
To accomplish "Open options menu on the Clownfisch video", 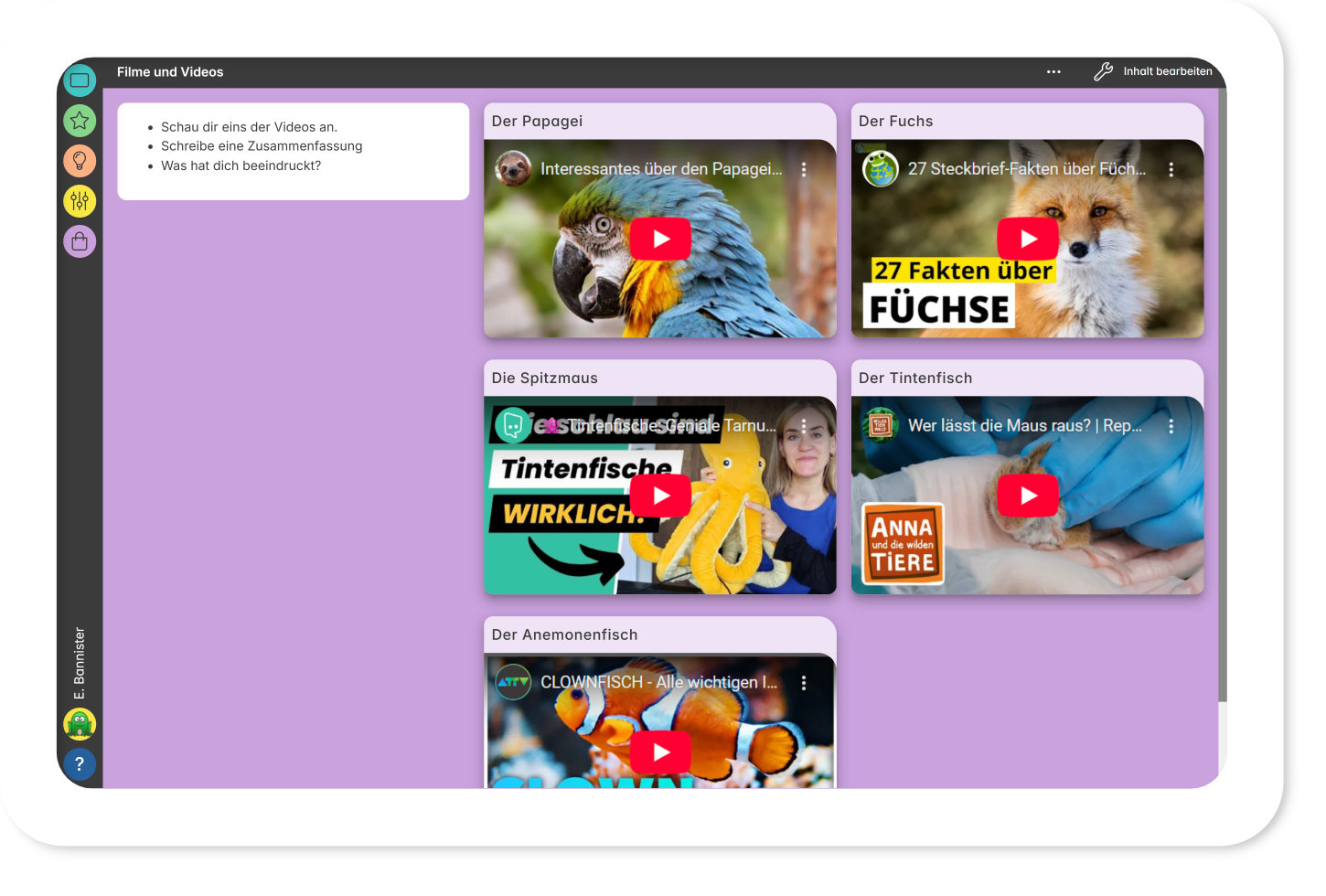I will click(804, 683).
